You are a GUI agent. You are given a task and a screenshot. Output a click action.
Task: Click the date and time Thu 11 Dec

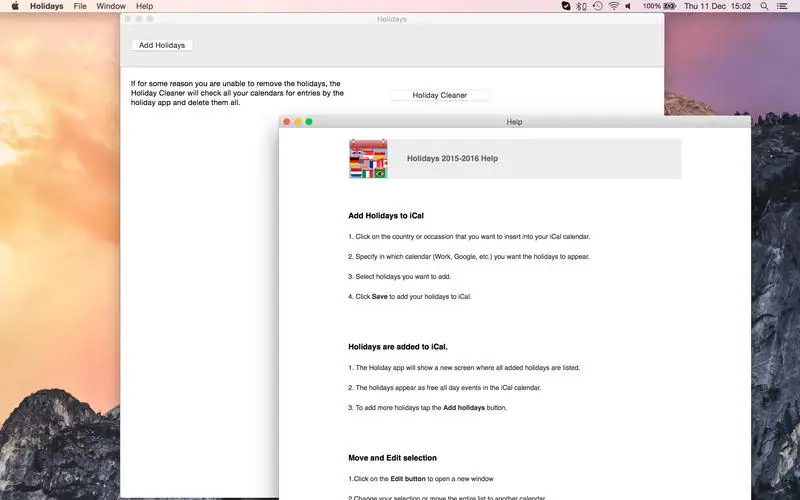pyautogui.click(x=717, y=6)
